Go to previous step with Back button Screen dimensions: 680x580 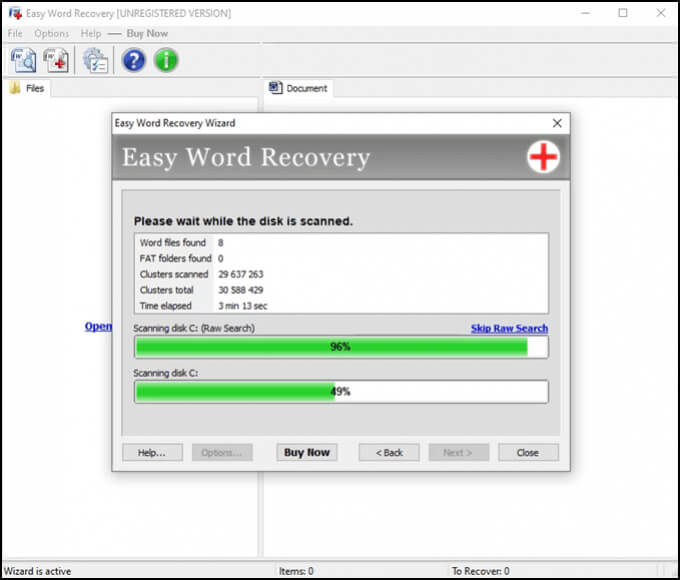coord(388,452)
